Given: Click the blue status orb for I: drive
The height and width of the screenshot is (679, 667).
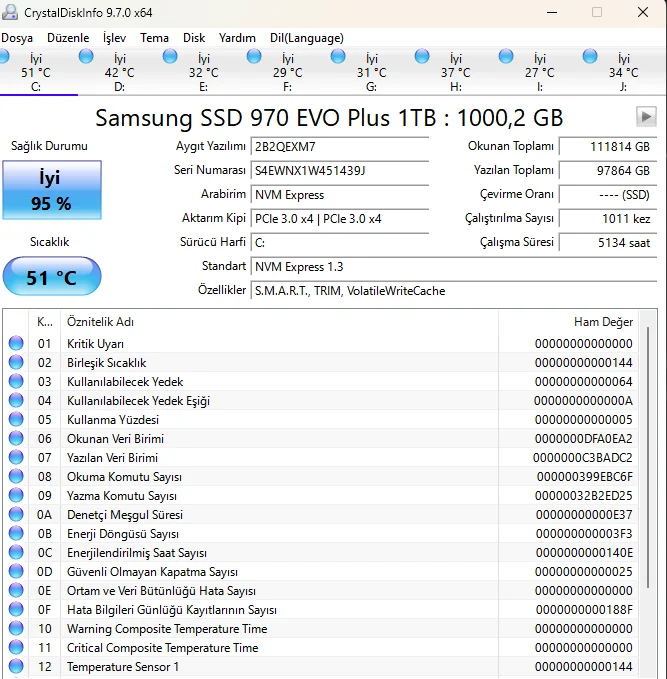Looking at the screenshot, I should tap(506, 56).
